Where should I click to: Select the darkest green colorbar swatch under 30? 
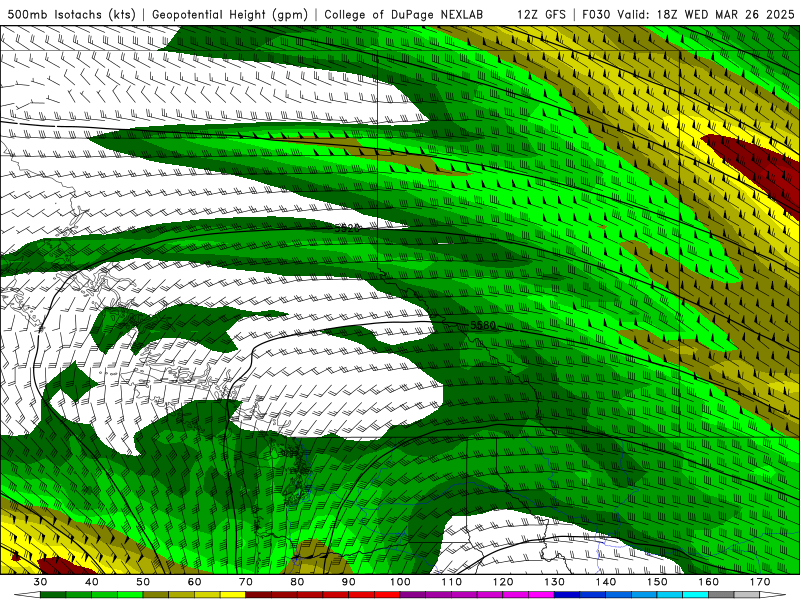coord(53,595)
